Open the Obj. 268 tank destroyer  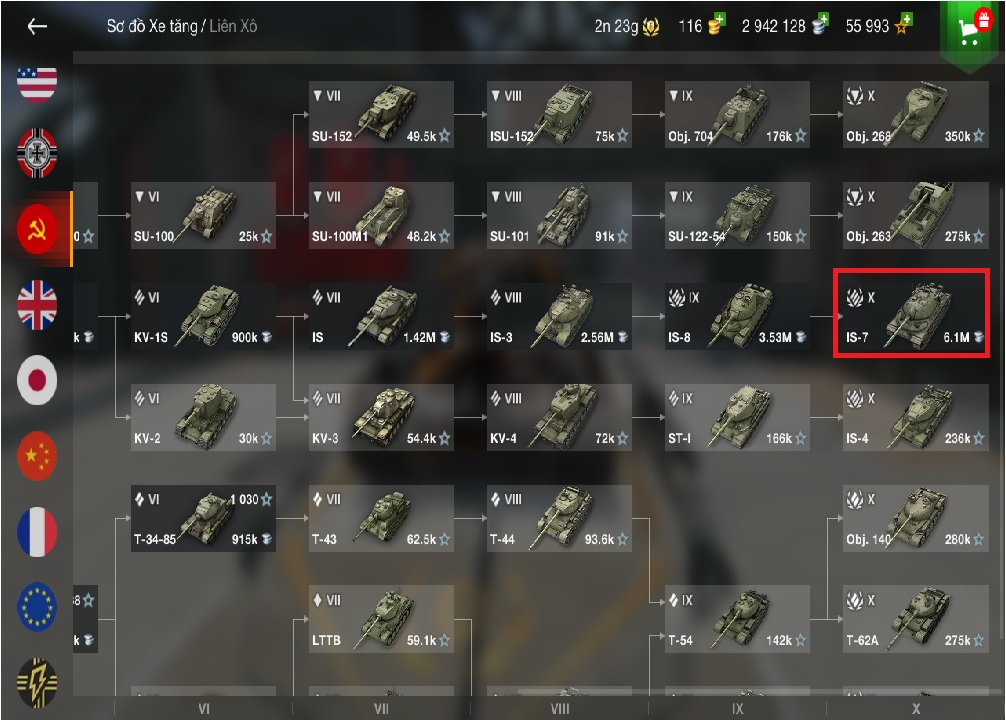click(x=916, y=115)
